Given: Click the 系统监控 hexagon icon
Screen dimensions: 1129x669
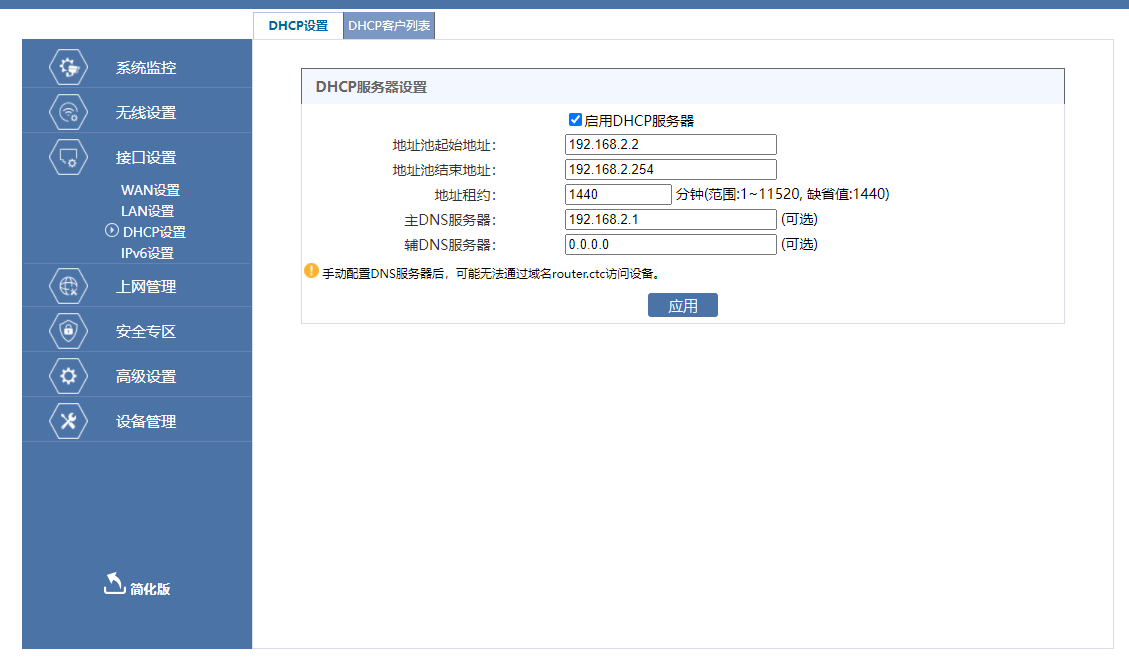Looking at the screenshot, I should coord(68,67).
